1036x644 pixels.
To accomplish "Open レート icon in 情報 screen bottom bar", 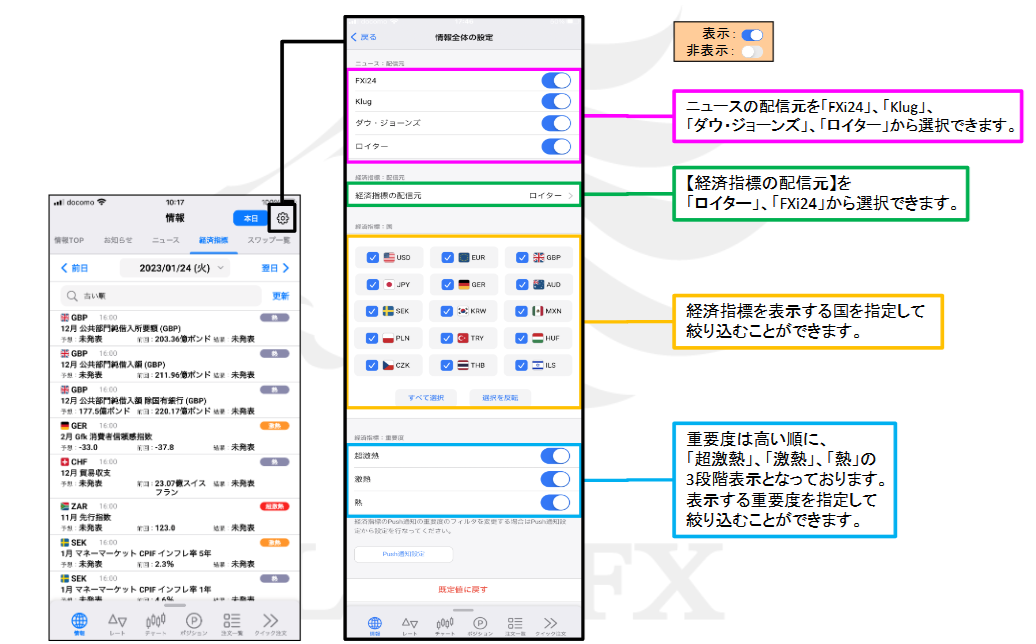I will [118, 623].
